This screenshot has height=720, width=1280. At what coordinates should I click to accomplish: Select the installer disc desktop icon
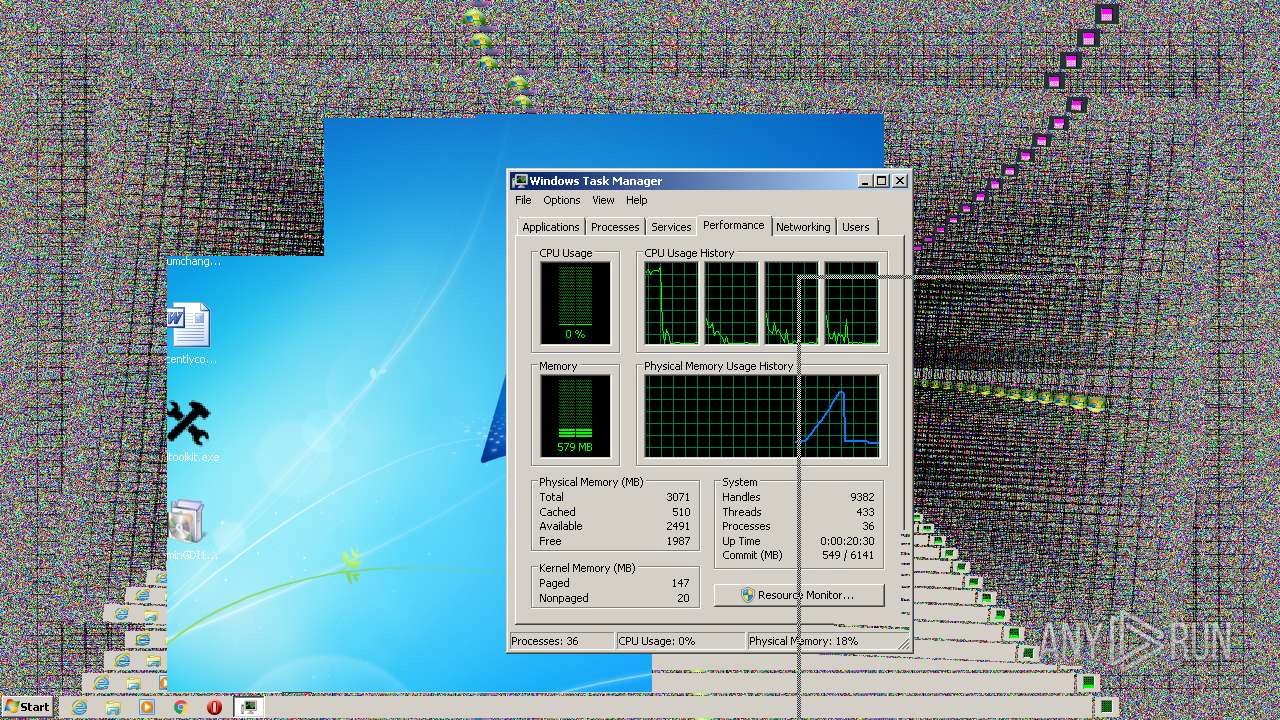tap(187, 522)
